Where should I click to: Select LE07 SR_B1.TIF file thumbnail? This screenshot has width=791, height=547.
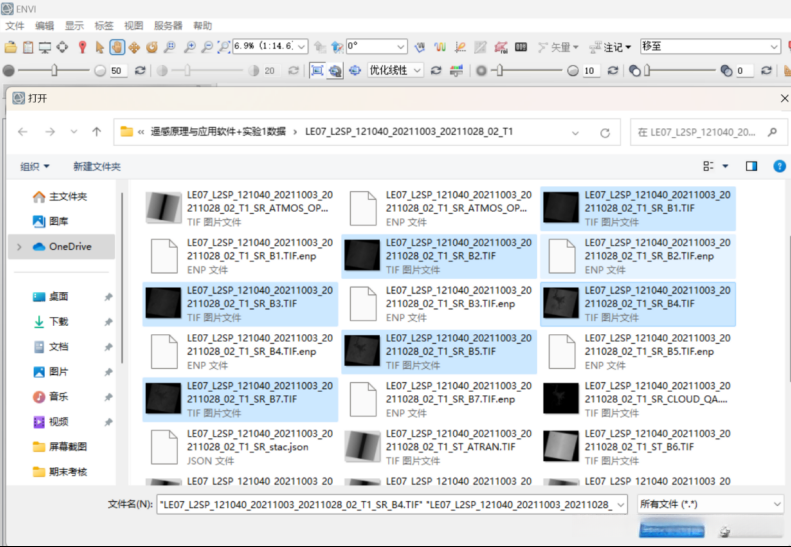click(561, 208)
